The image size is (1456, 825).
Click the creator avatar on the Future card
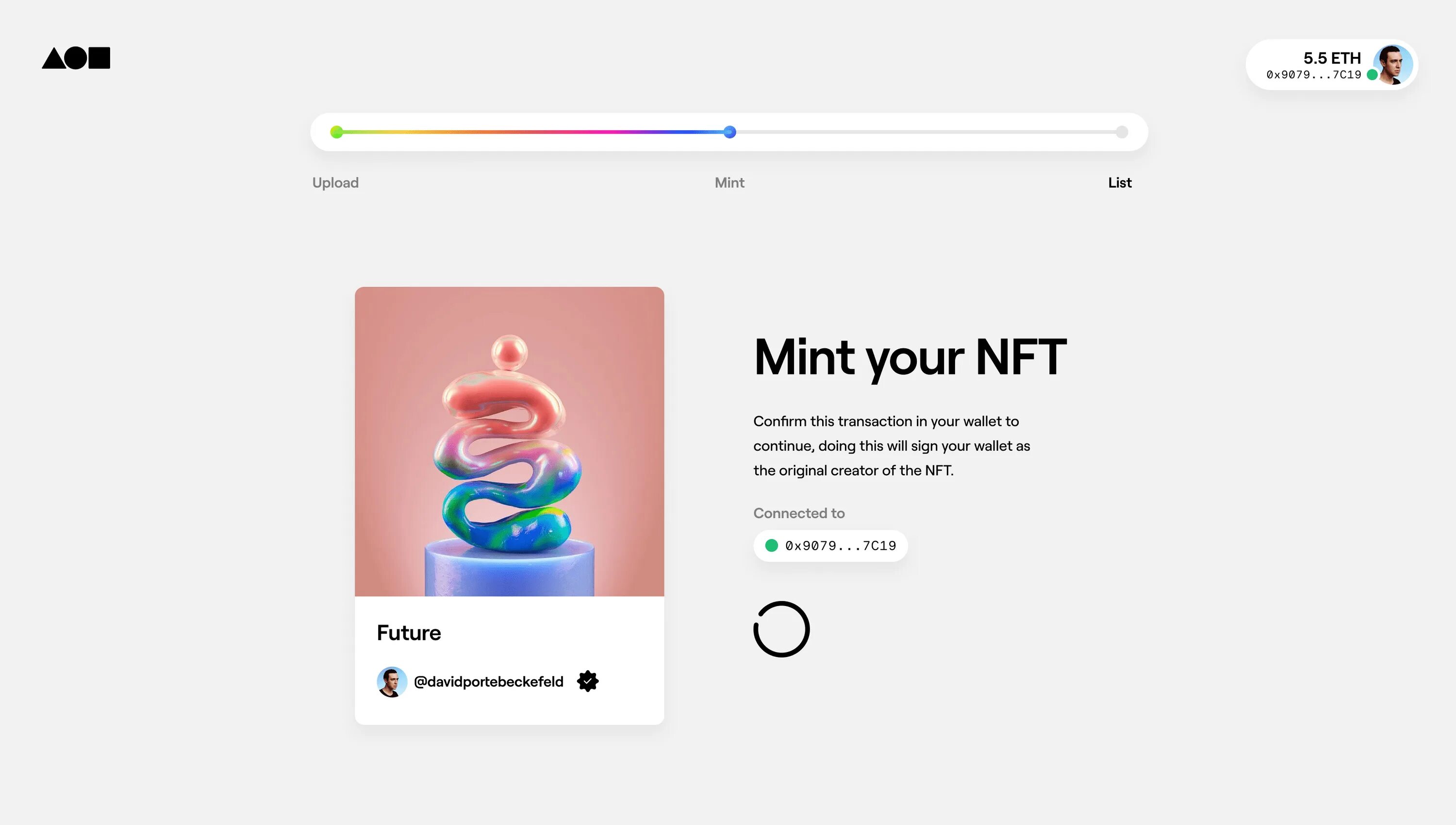tap(392, 682)
